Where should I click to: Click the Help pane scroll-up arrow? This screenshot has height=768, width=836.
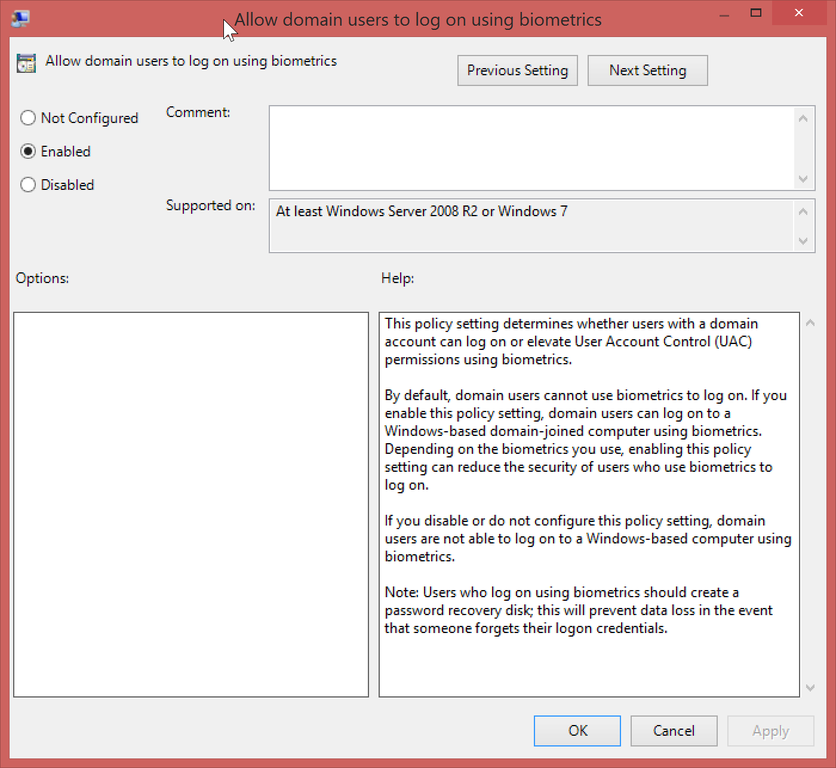(809, 322)
